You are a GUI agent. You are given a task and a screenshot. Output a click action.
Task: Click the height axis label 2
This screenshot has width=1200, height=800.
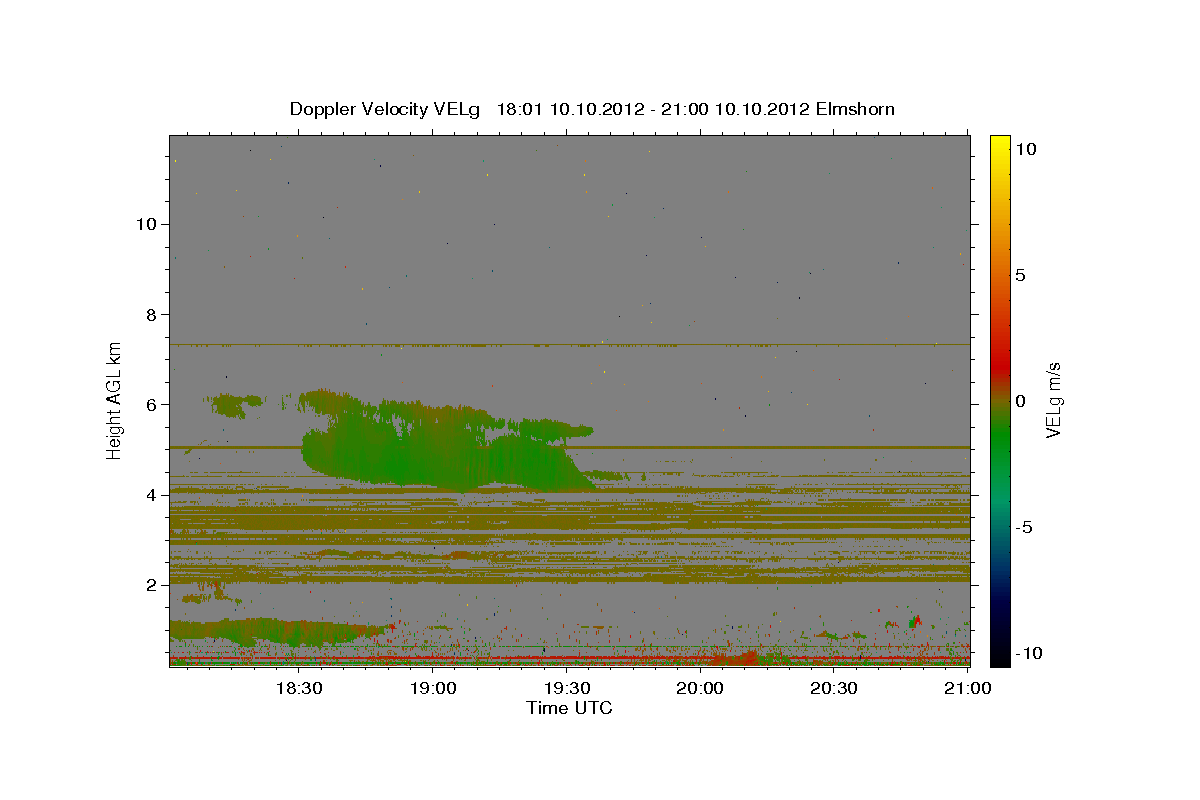(149, 585)
